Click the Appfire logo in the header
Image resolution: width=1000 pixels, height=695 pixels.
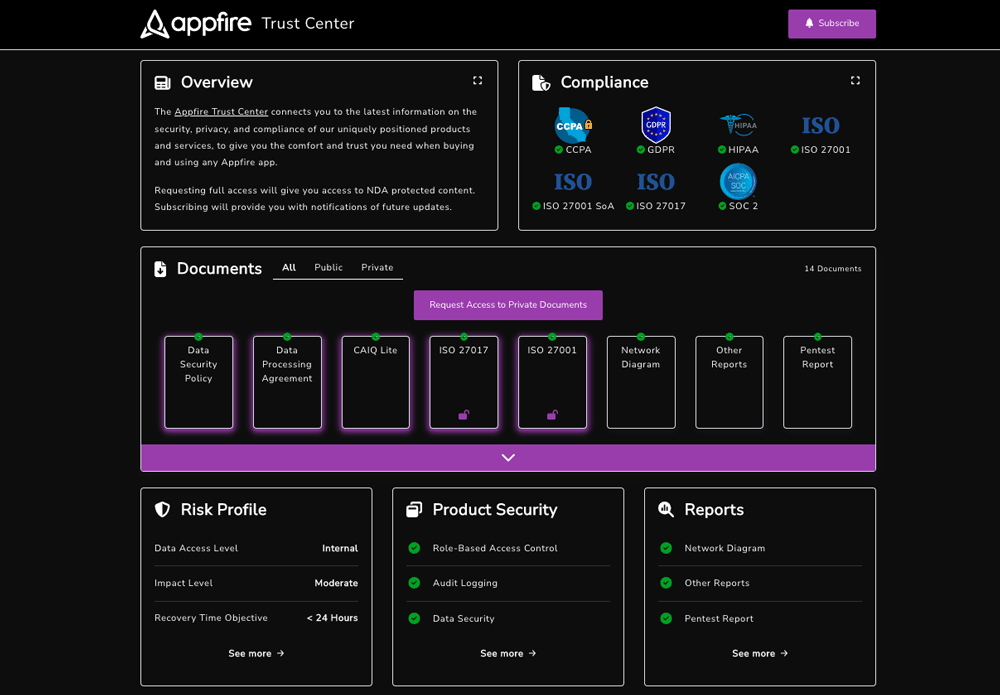click(x=196, y=24)
